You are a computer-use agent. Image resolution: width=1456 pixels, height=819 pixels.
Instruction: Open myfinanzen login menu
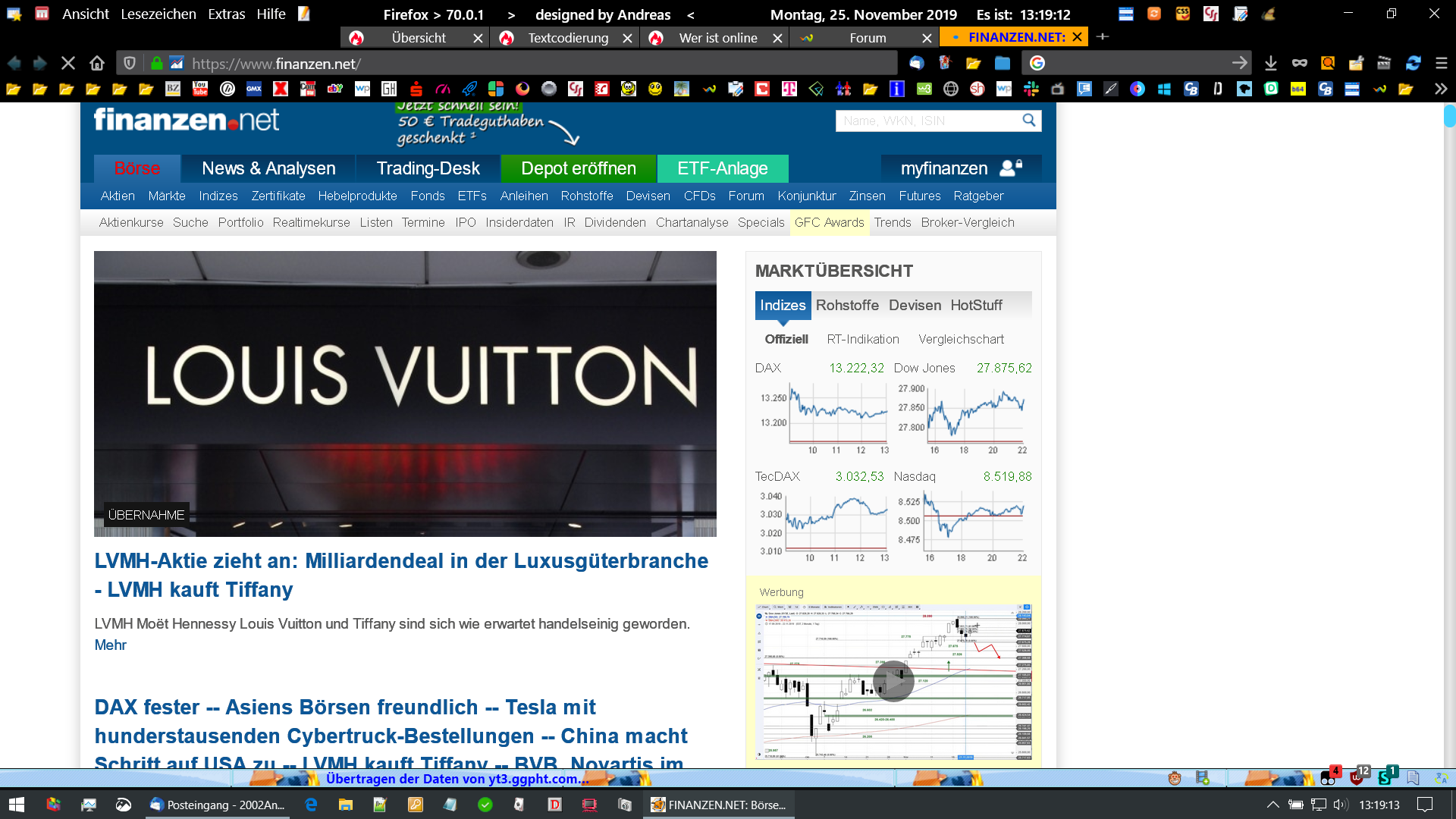click(960, 168)
